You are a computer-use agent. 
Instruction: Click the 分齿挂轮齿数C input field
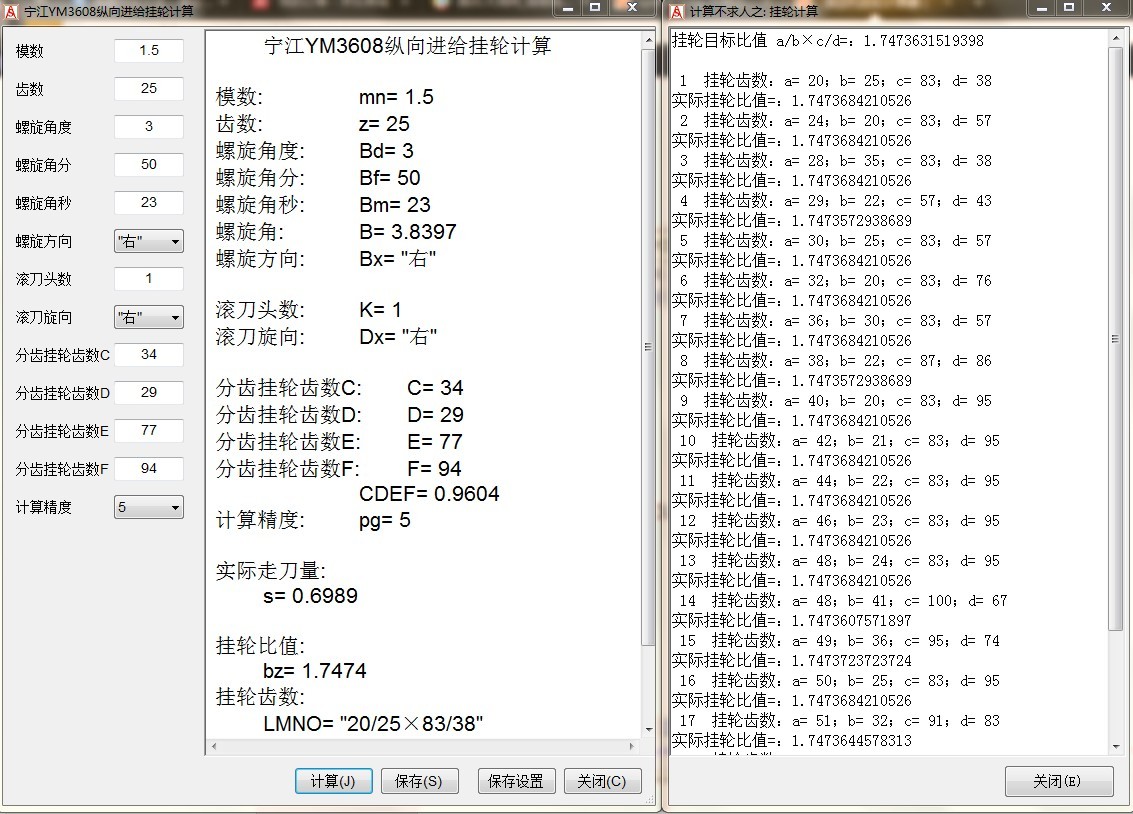[x=149, y=355]
